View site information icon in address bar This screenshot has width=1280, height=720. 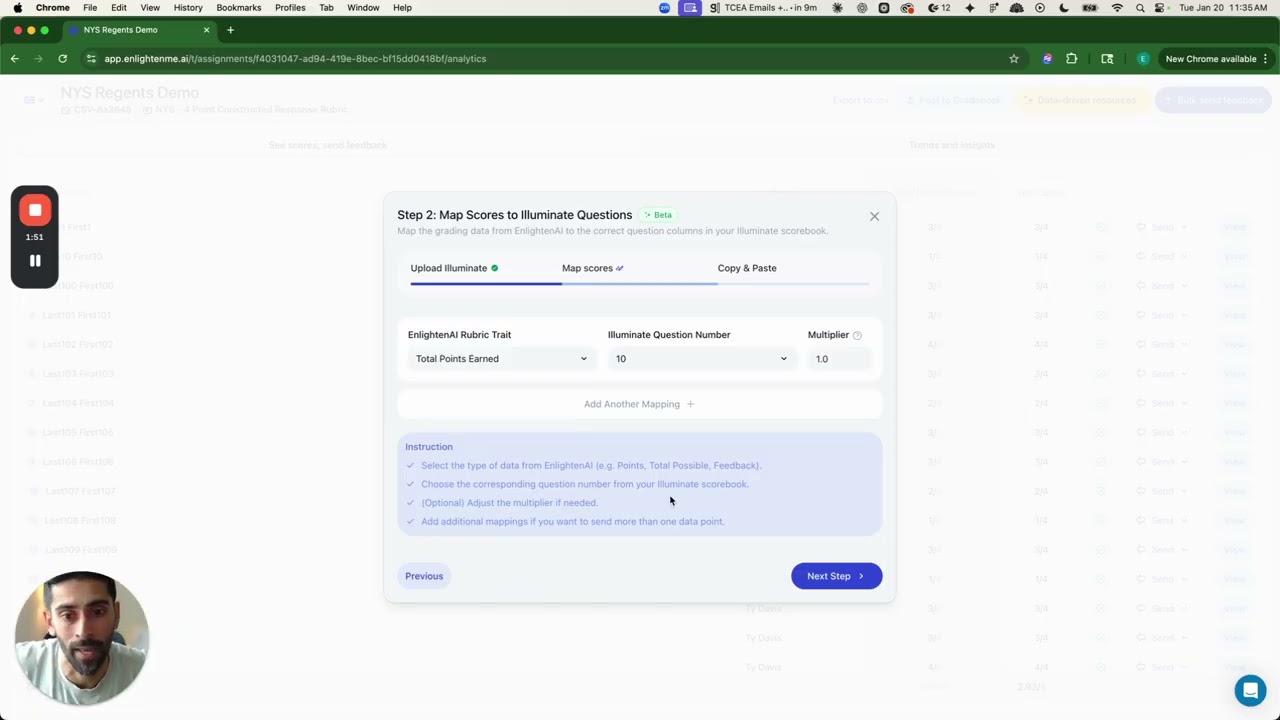coord(92,59)
